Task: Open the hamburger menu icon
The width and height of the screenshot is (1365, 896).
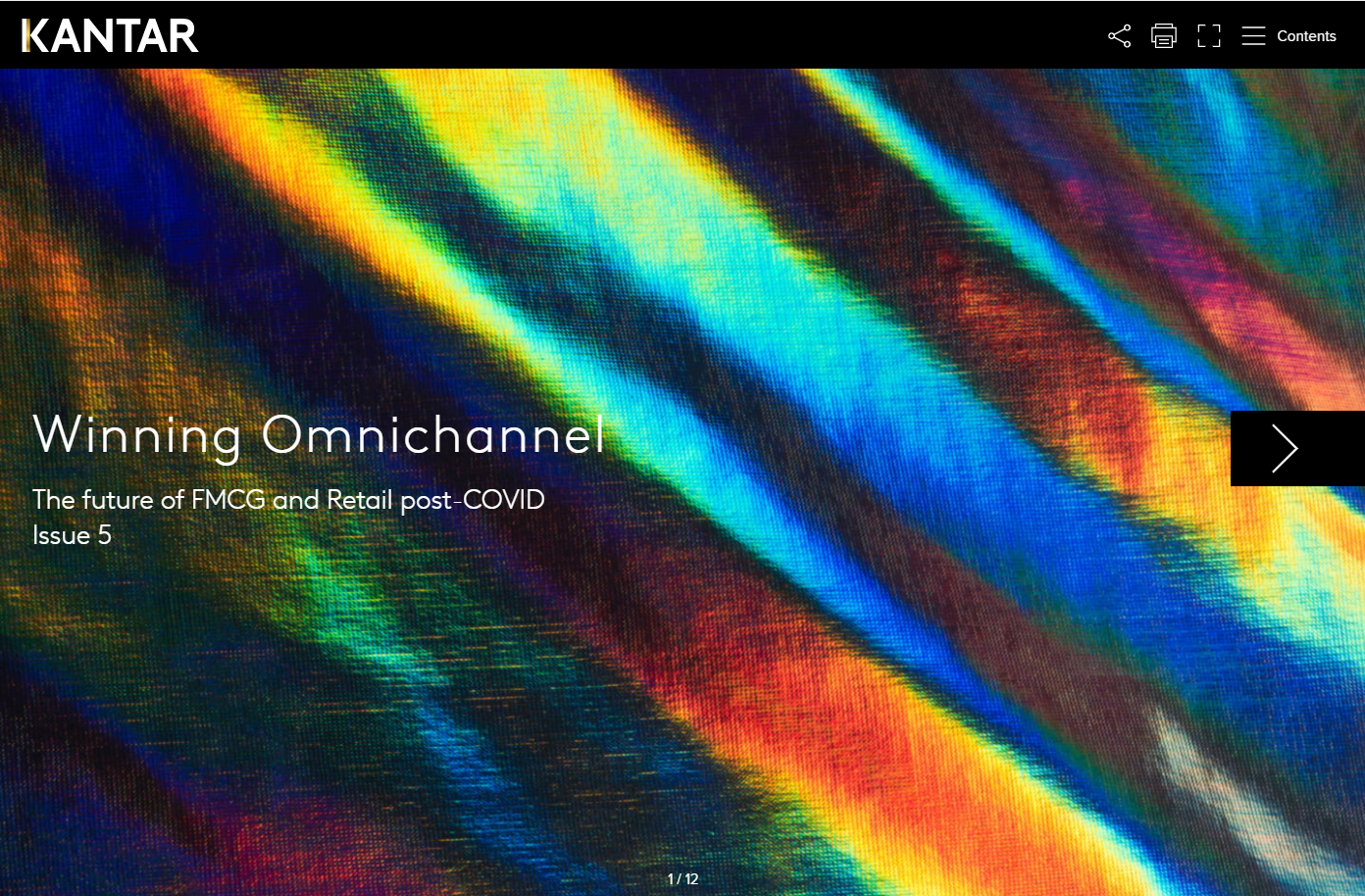Action: pyautogui.click(x=1253, y=36)
